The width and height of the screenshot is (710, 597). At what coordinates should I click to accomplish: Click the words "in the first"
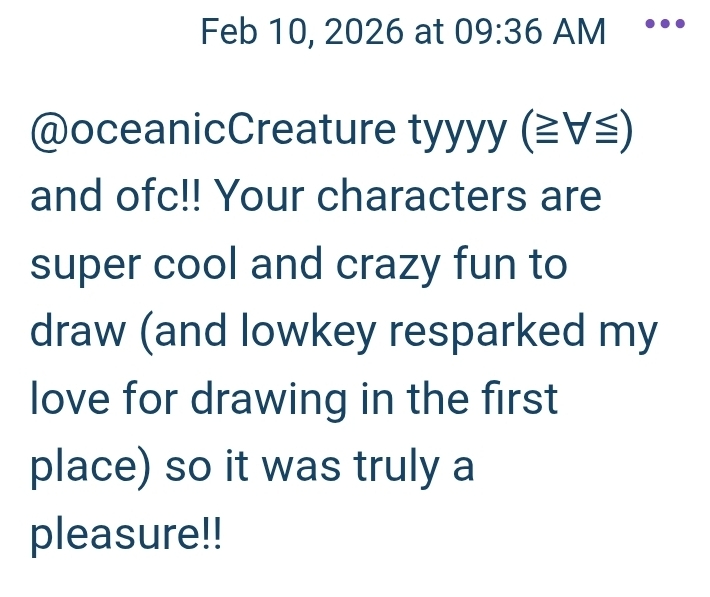(x=470, y=400)
